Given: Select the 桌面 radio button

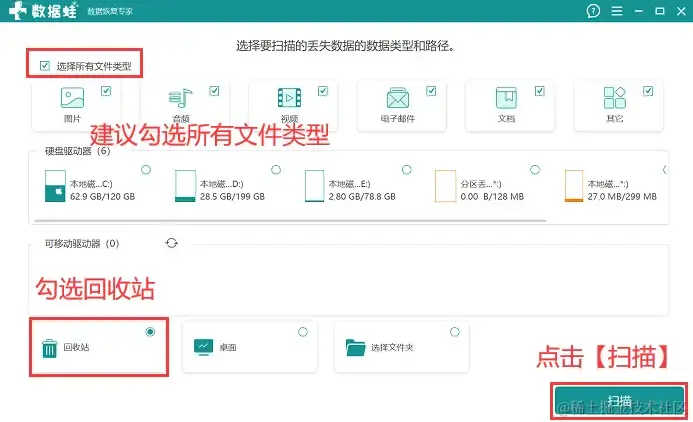Looking at the screenshot, I should [x=303, y=332].
